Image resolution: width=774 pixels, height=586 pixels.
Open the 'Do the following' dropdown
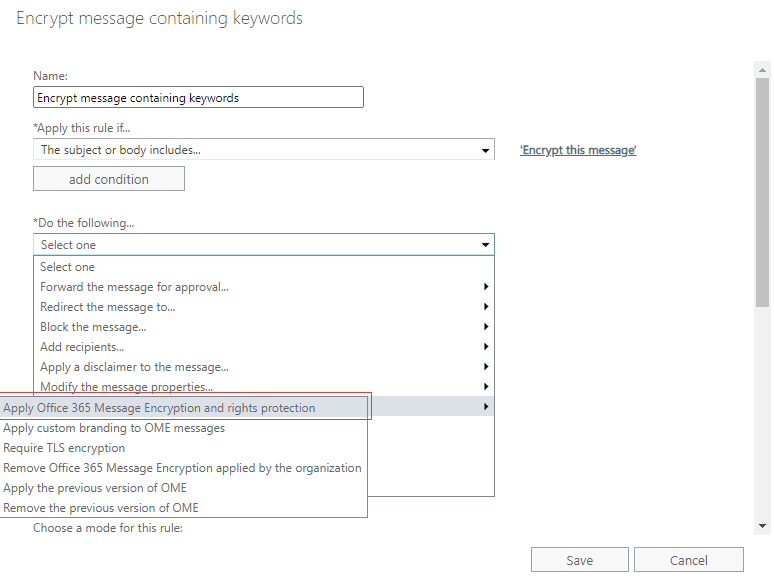pos(263,245)
